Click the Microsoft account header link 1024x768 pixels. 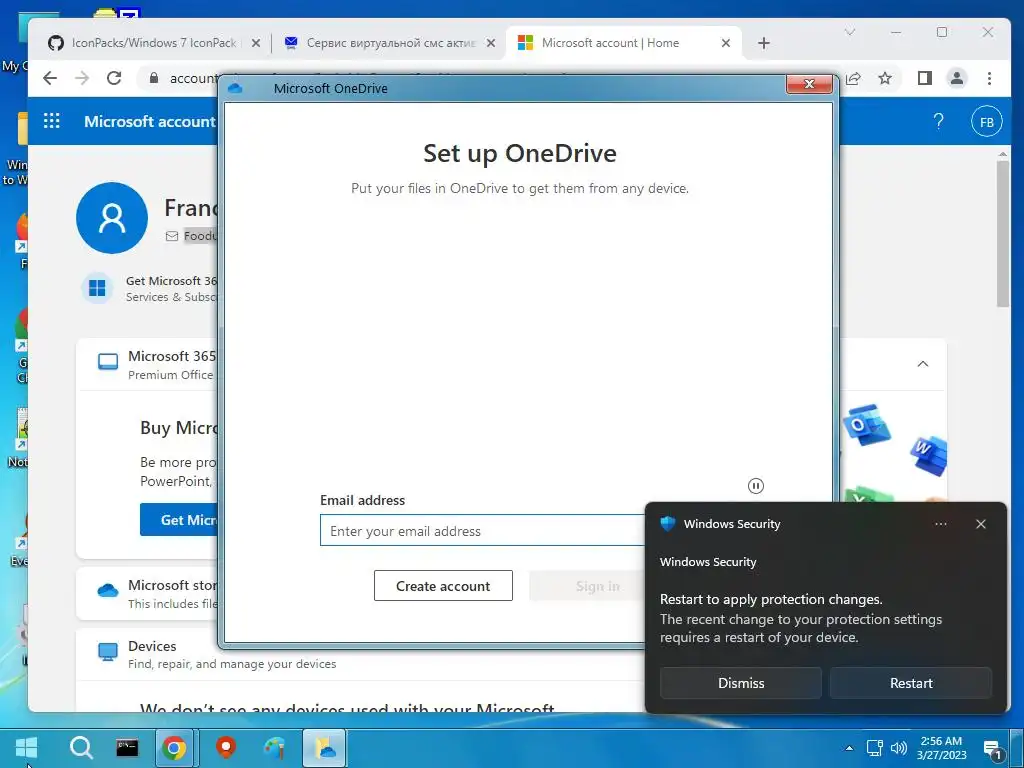[x=150, y=121]
